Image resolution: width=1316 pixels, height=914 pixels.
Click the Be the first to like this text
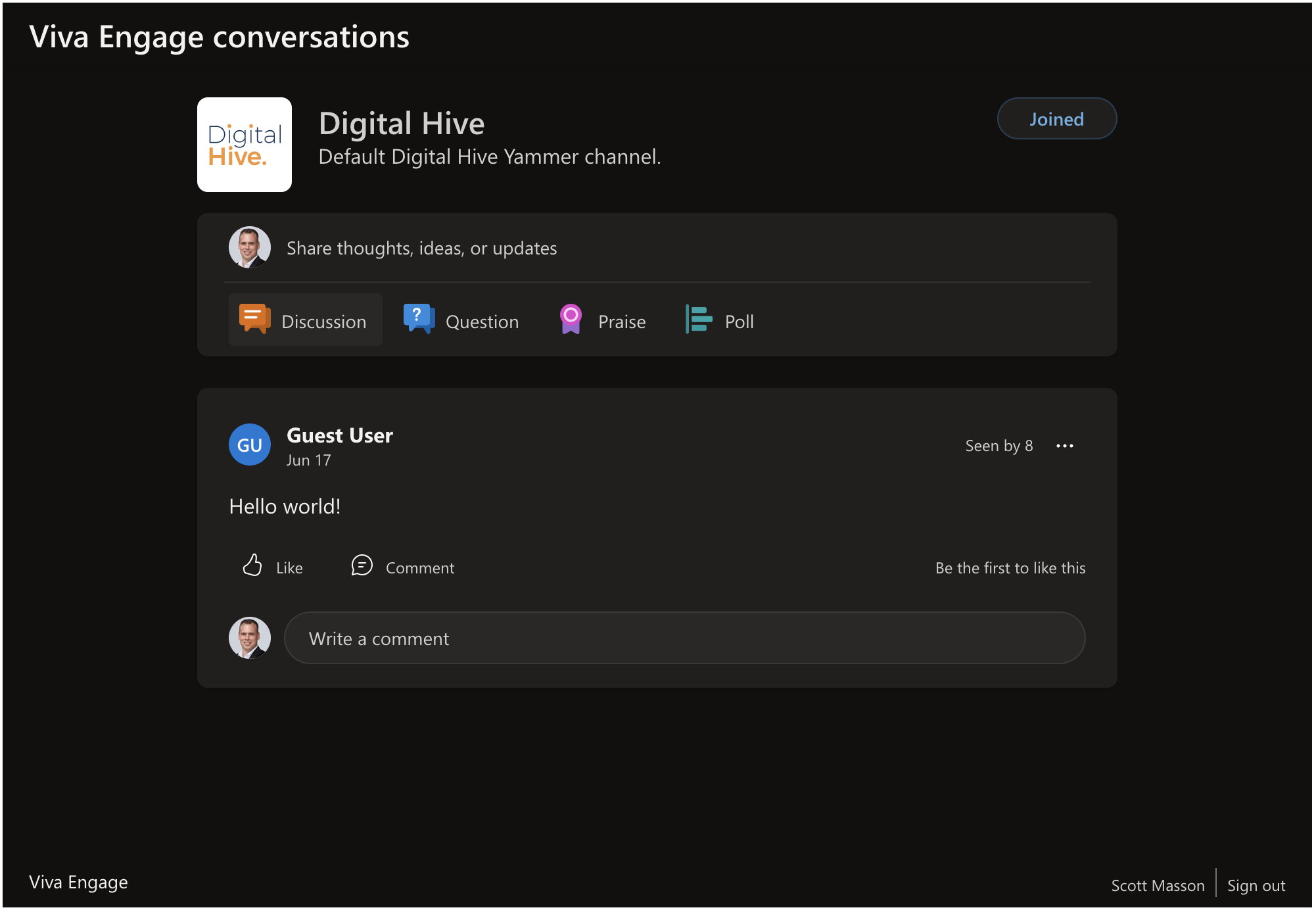point(1010,568)
